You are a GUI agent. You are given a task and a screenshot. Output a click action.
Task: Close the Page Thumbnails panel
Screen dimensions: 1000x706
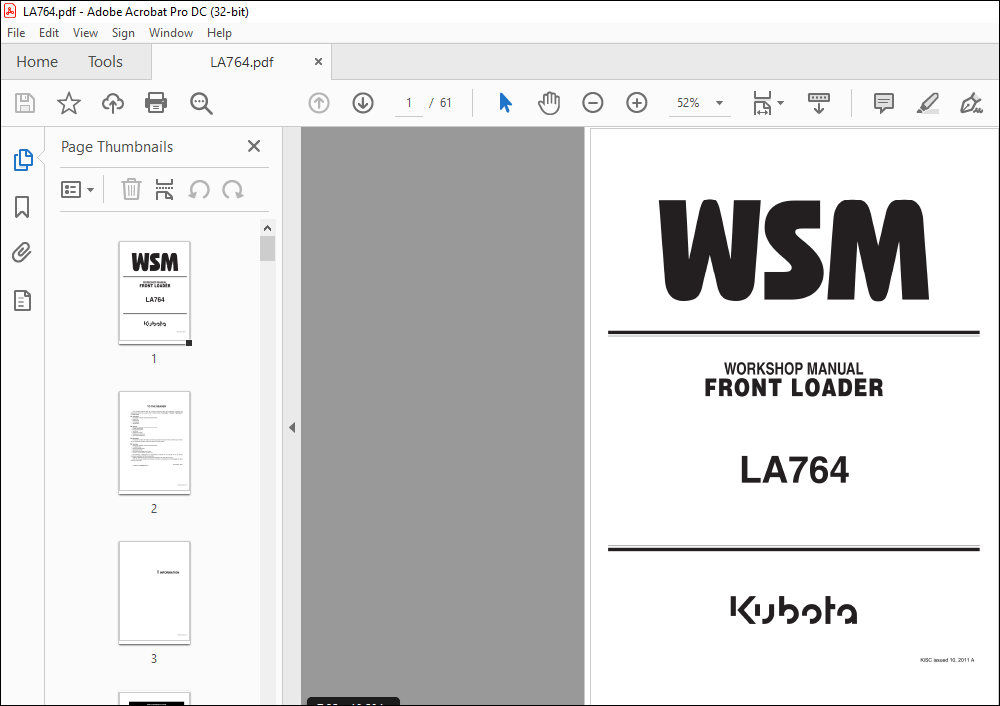click(254, 147)
